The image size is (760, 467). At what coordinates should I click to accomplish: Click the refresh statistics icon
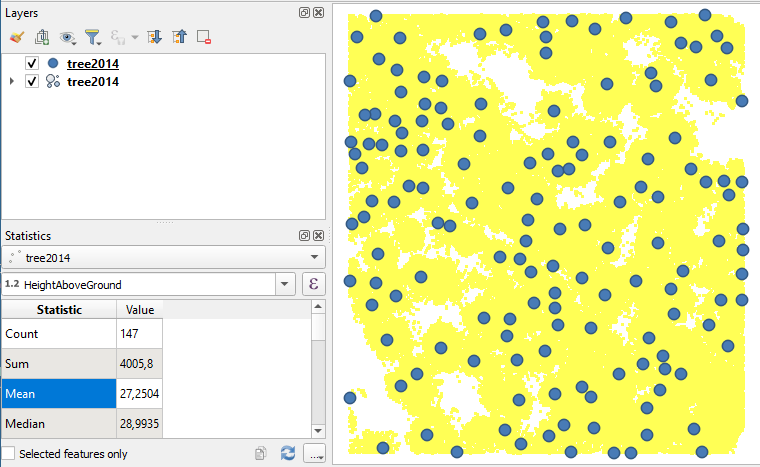point(288,453)
